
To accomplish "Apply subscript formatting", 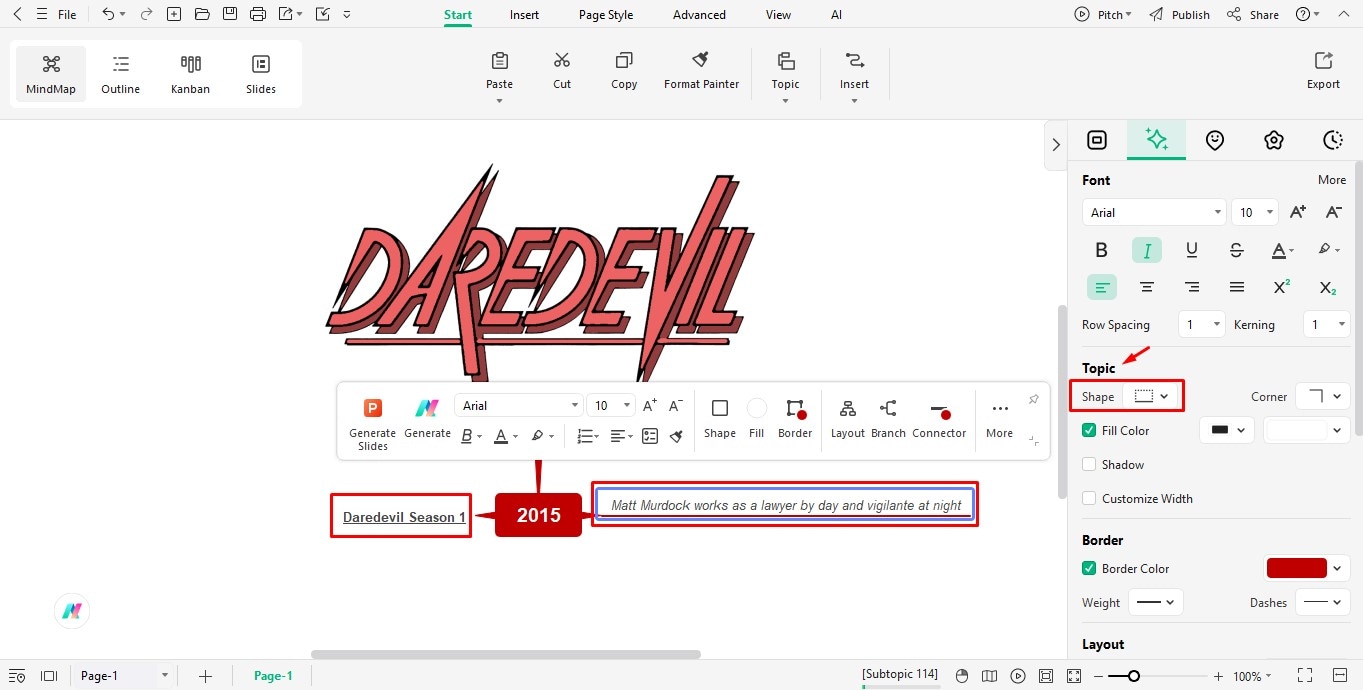I will [1327, 287].
